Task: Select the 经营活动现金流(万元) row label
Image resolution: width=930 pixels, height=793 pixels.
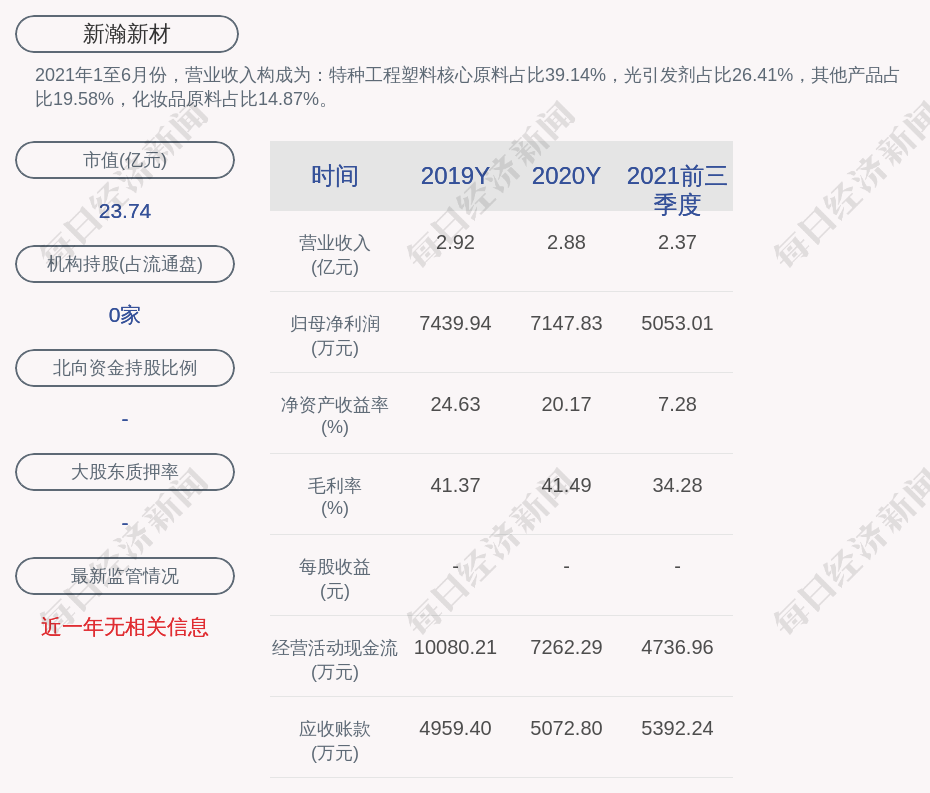Action: pyautogui.click(x=335, y=660)
